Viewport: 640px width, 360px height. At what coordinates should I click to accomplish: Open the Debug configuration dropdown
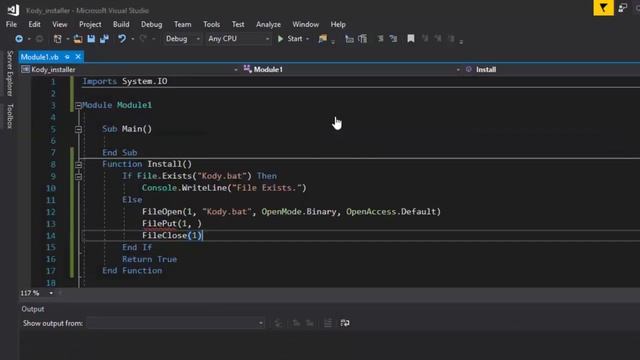coord(198,39)
